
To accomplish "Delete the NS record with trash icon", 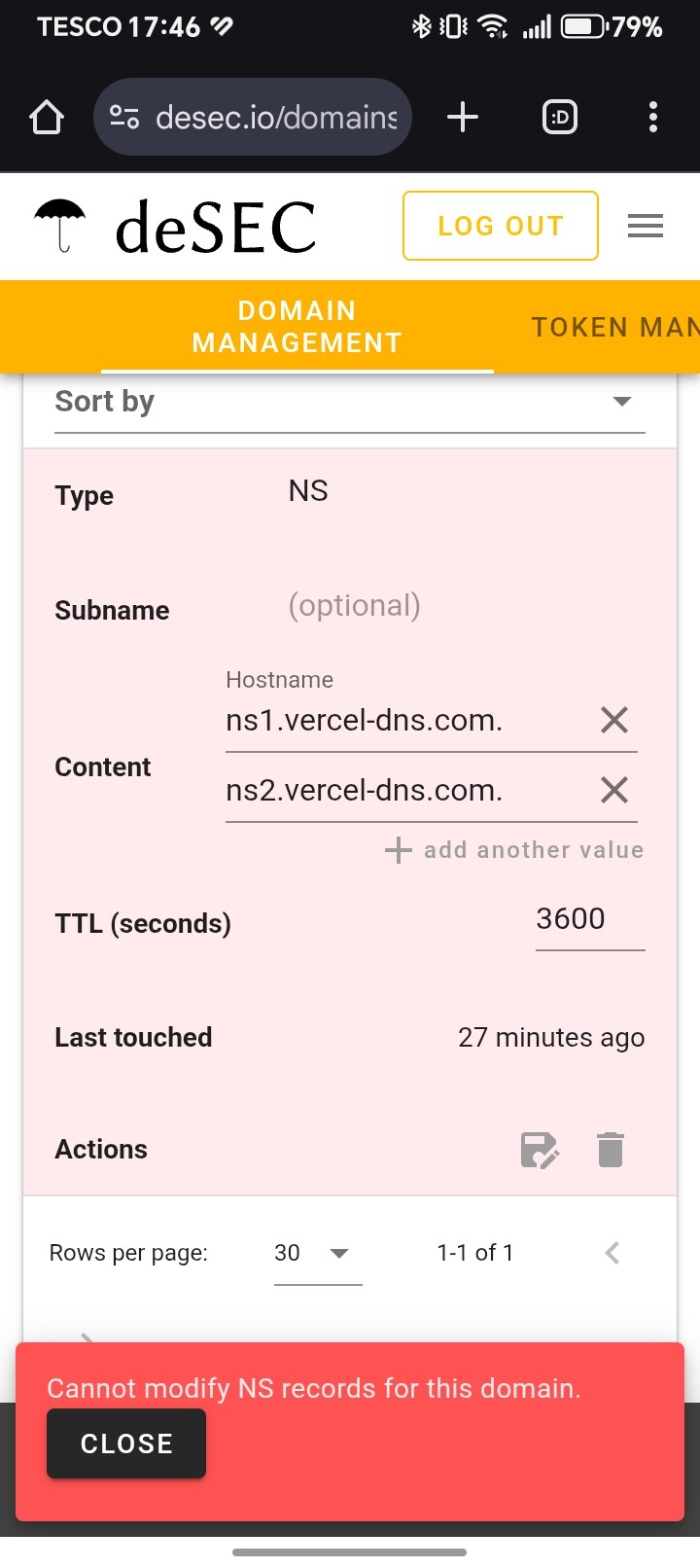I will (611, 1150).
